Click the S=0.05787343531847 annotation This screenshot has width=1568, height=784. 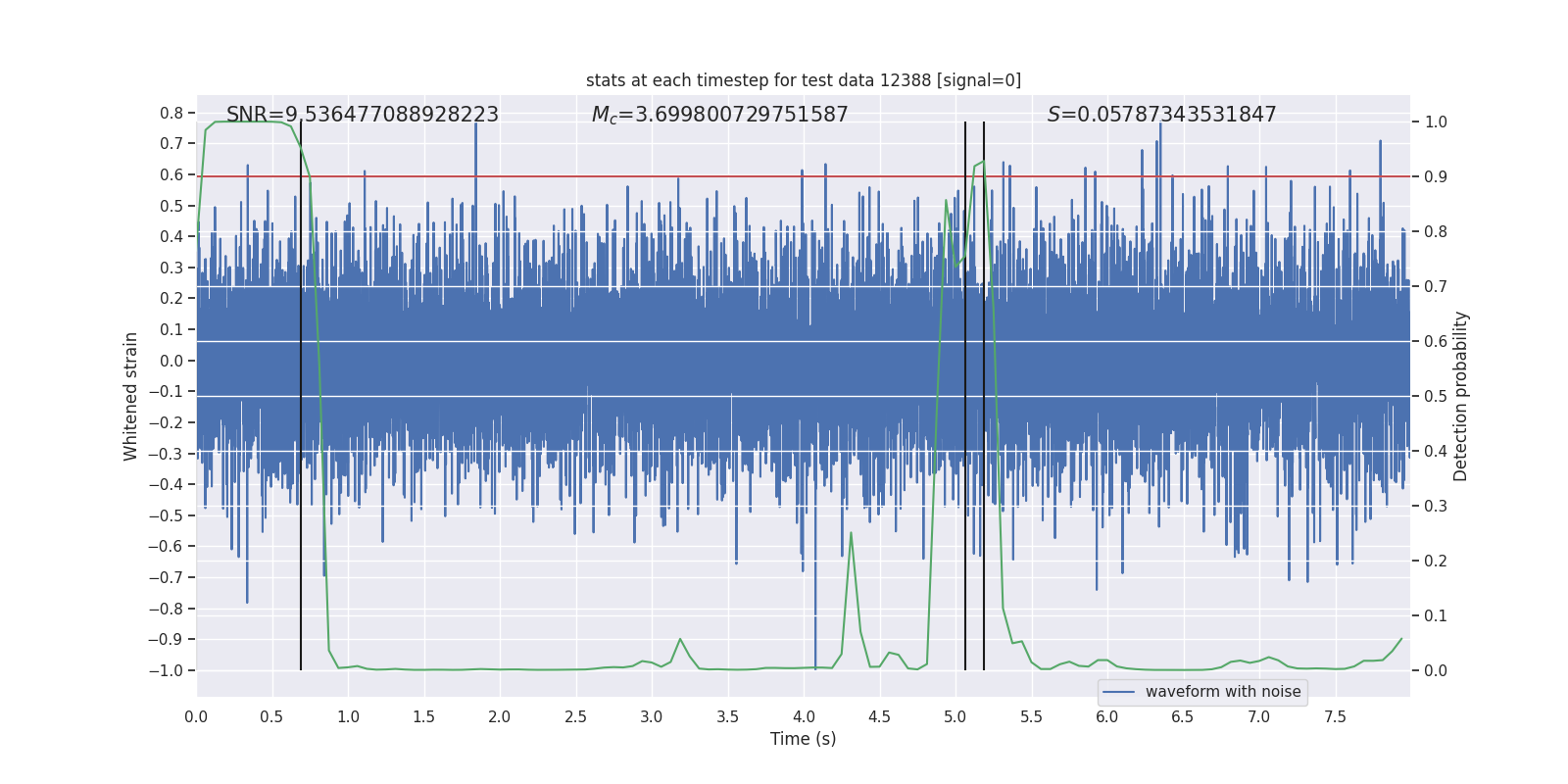pos(1162,115)
